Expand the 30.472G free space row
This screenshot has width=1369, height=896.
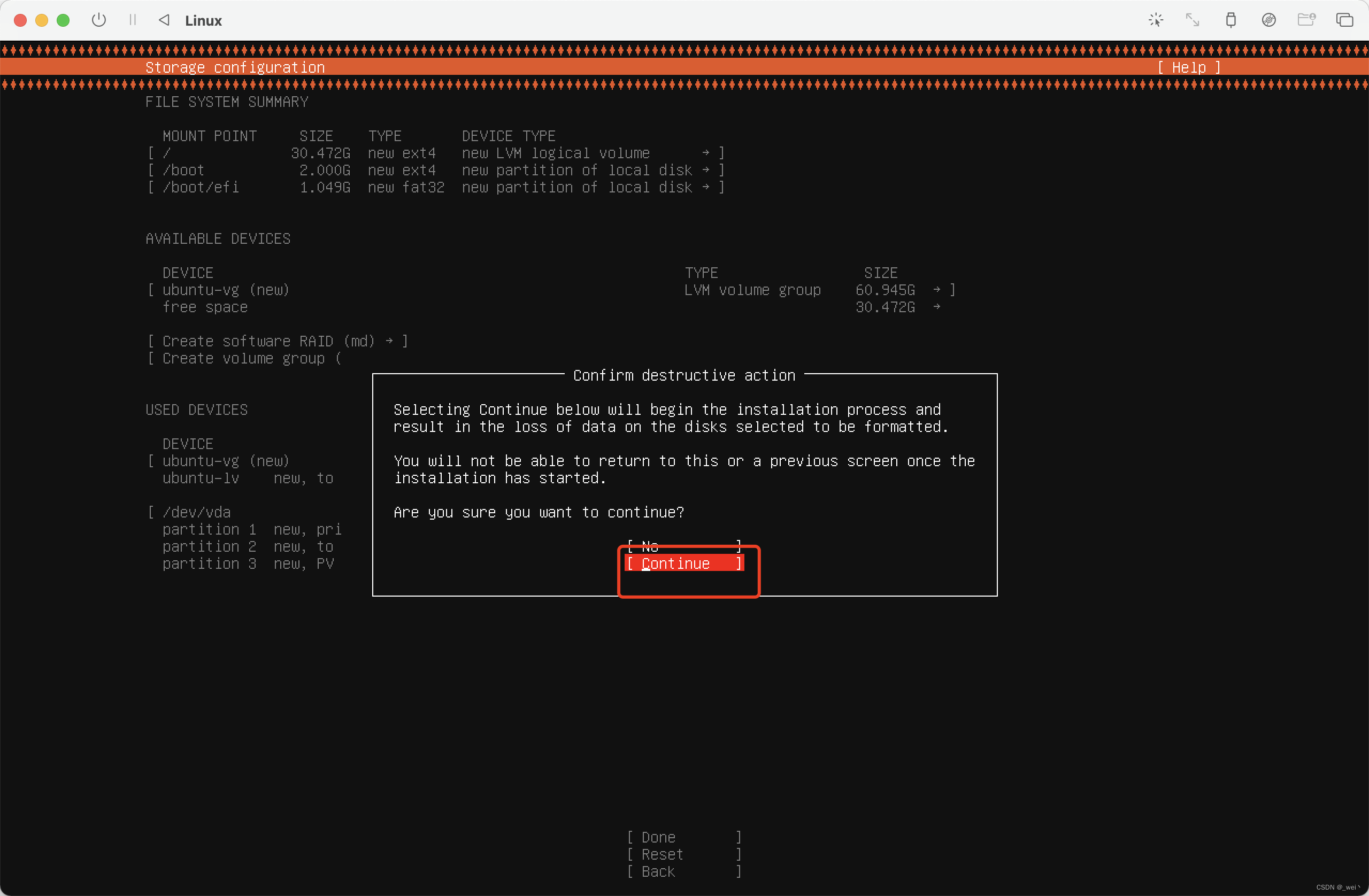[x=936, y=307]
